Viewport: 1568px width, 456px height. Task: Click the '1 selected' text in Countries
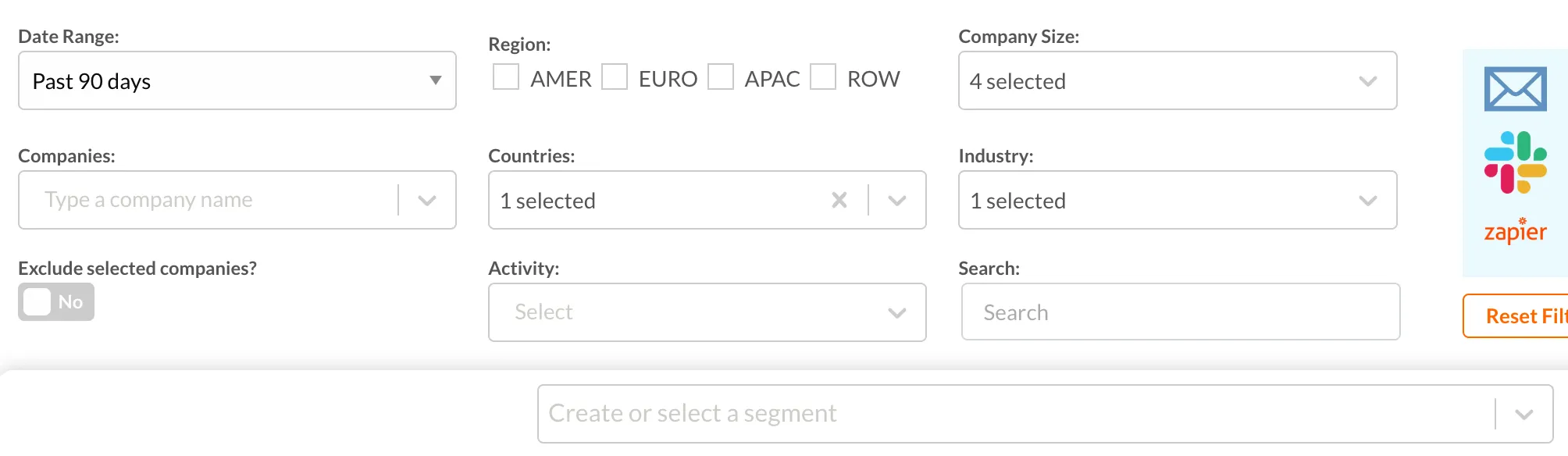click(547, 201)
